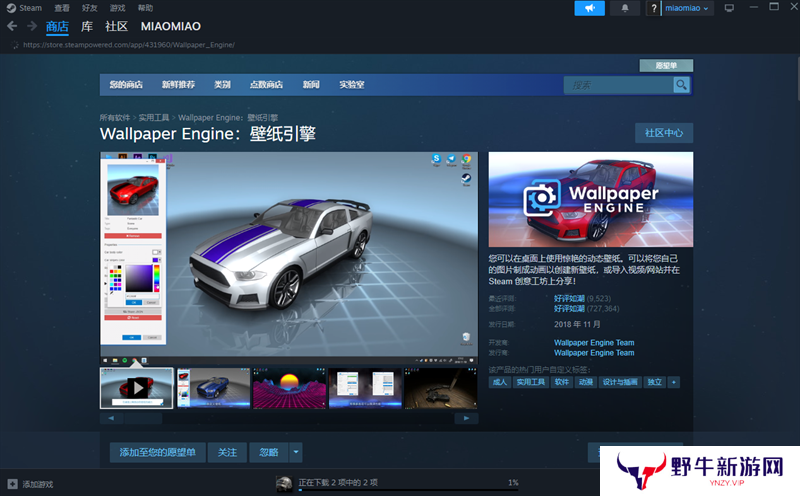Open the MIAOMIAO profile tab
This screenshot has width=800, height=496.
[171, 27]
